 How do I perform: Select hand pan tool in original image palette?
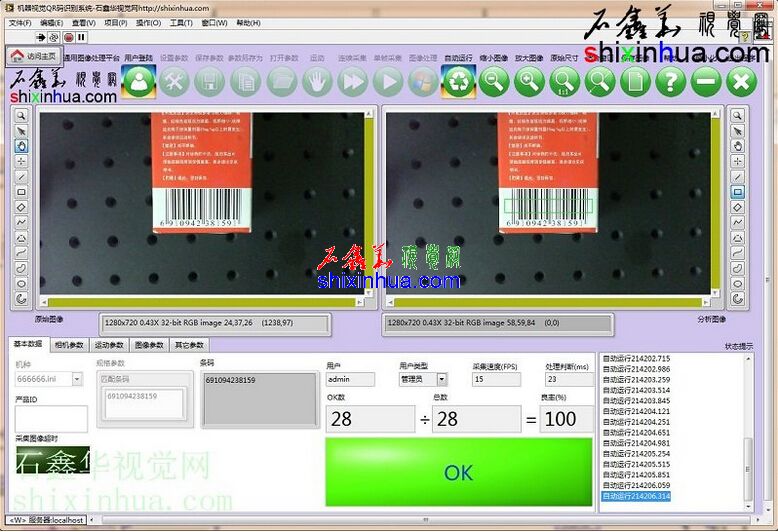[x=21, y=146]
